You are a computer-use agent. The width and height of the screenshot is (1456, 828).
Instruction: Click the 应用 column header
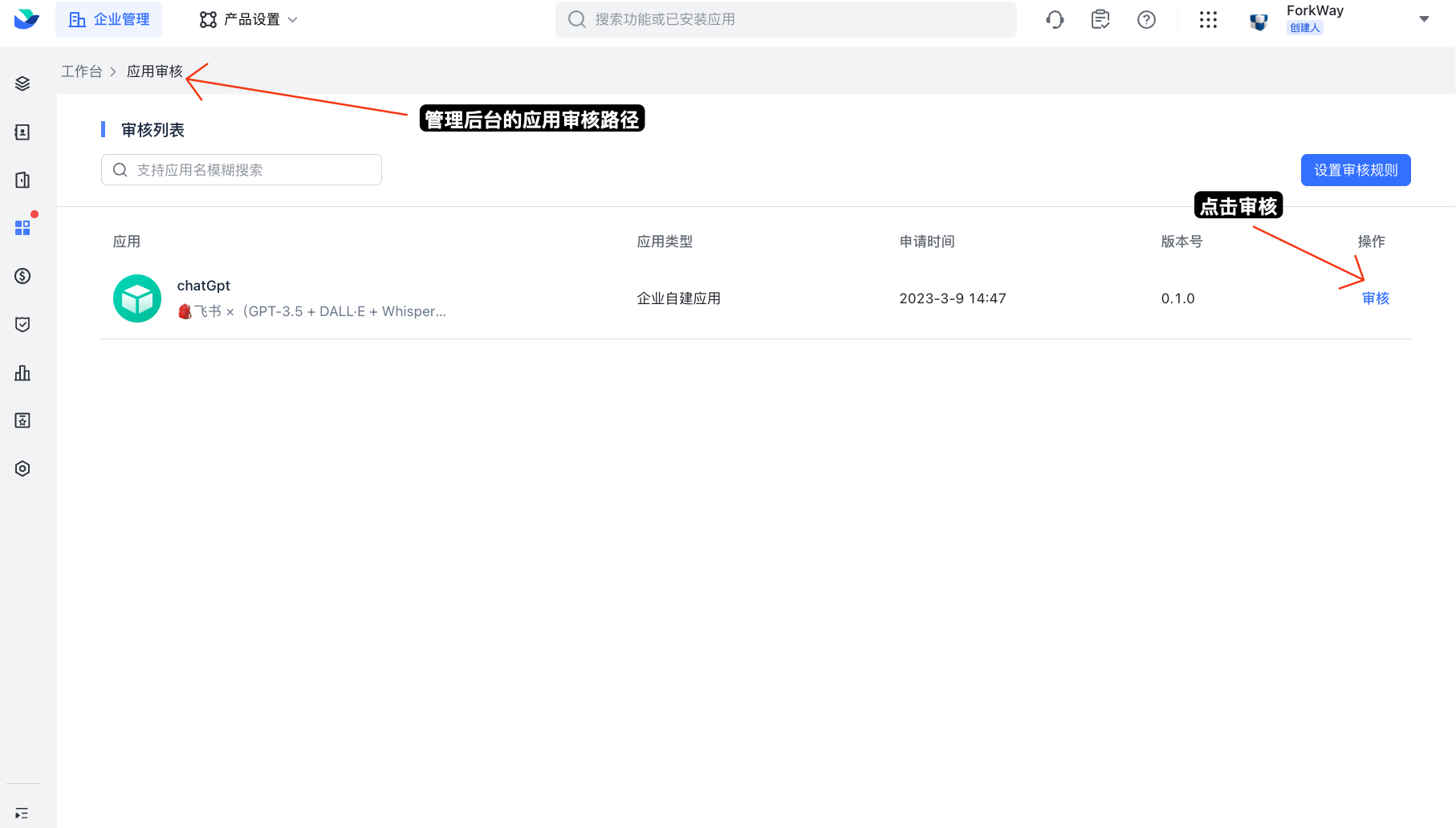tap(127, 241)
